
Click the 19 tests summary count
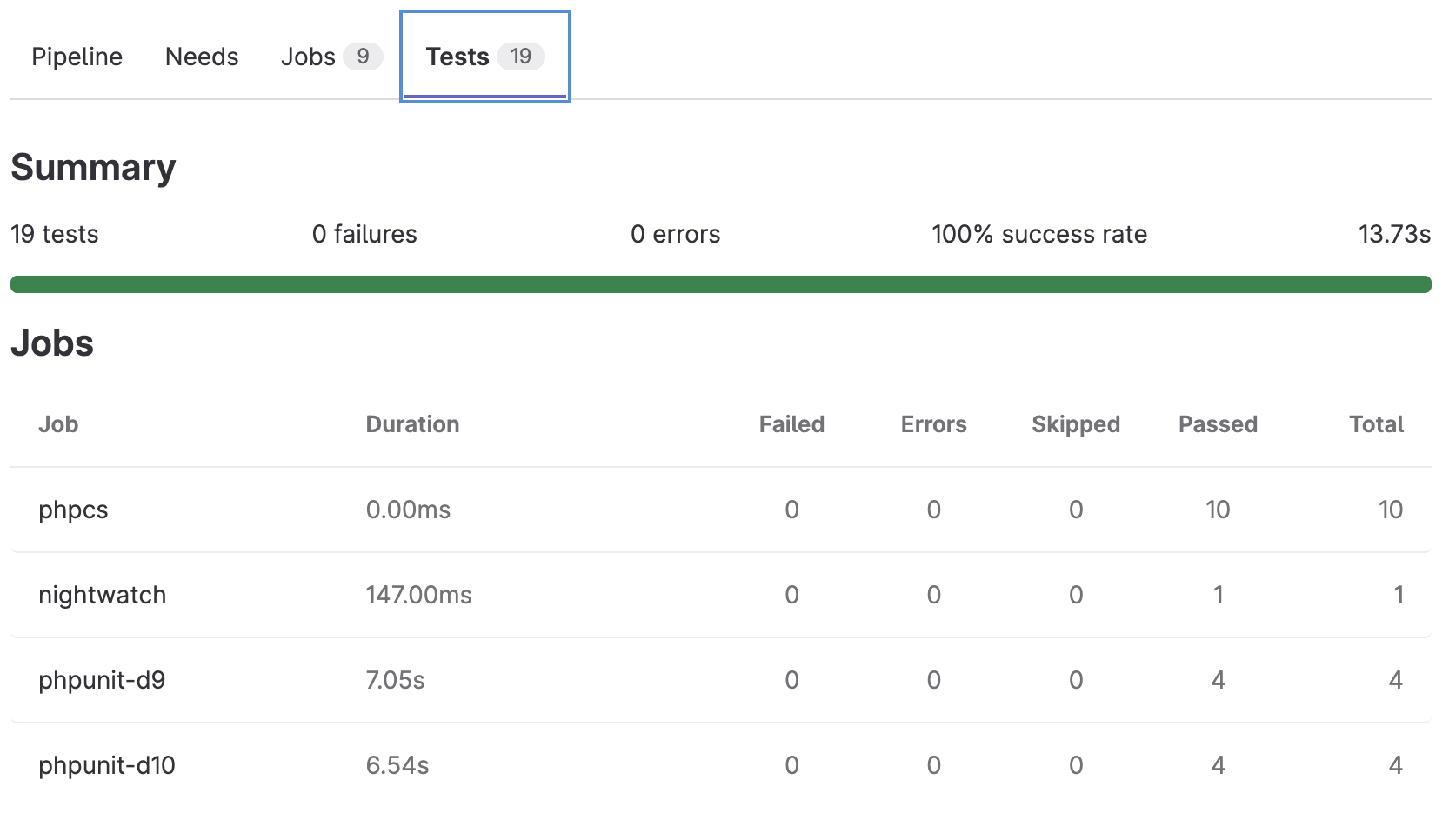[x=55, y=234]
